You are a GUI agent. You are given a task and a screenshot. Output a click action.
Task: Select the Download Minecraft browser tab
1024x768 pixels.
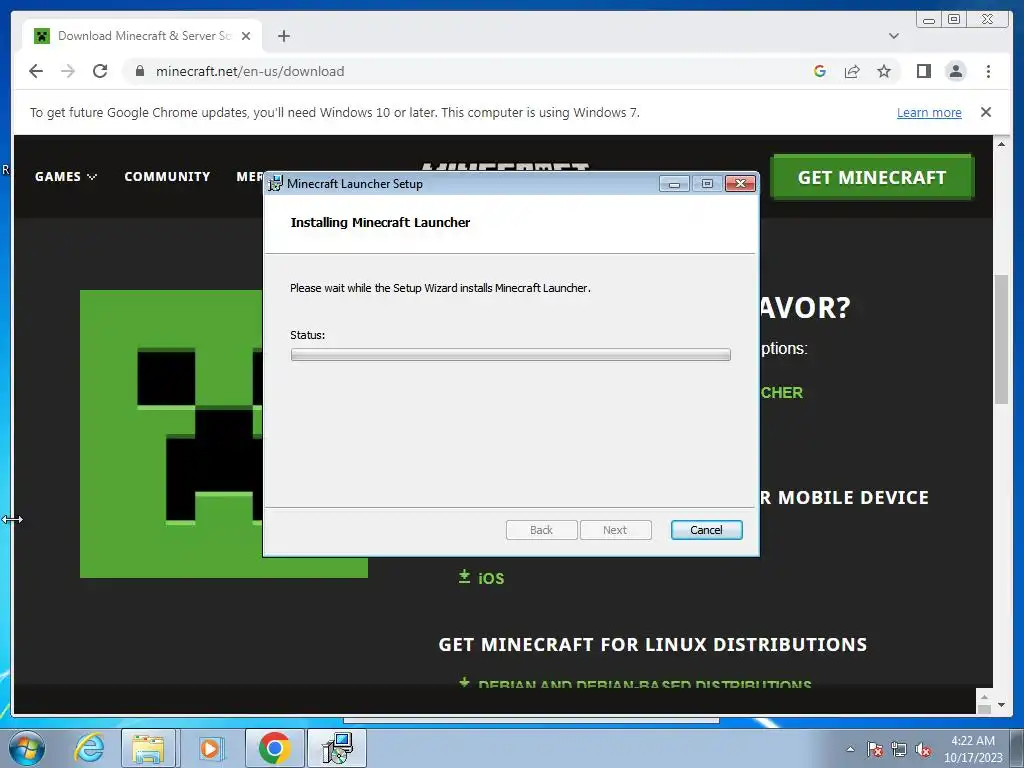tap(142, 36)
